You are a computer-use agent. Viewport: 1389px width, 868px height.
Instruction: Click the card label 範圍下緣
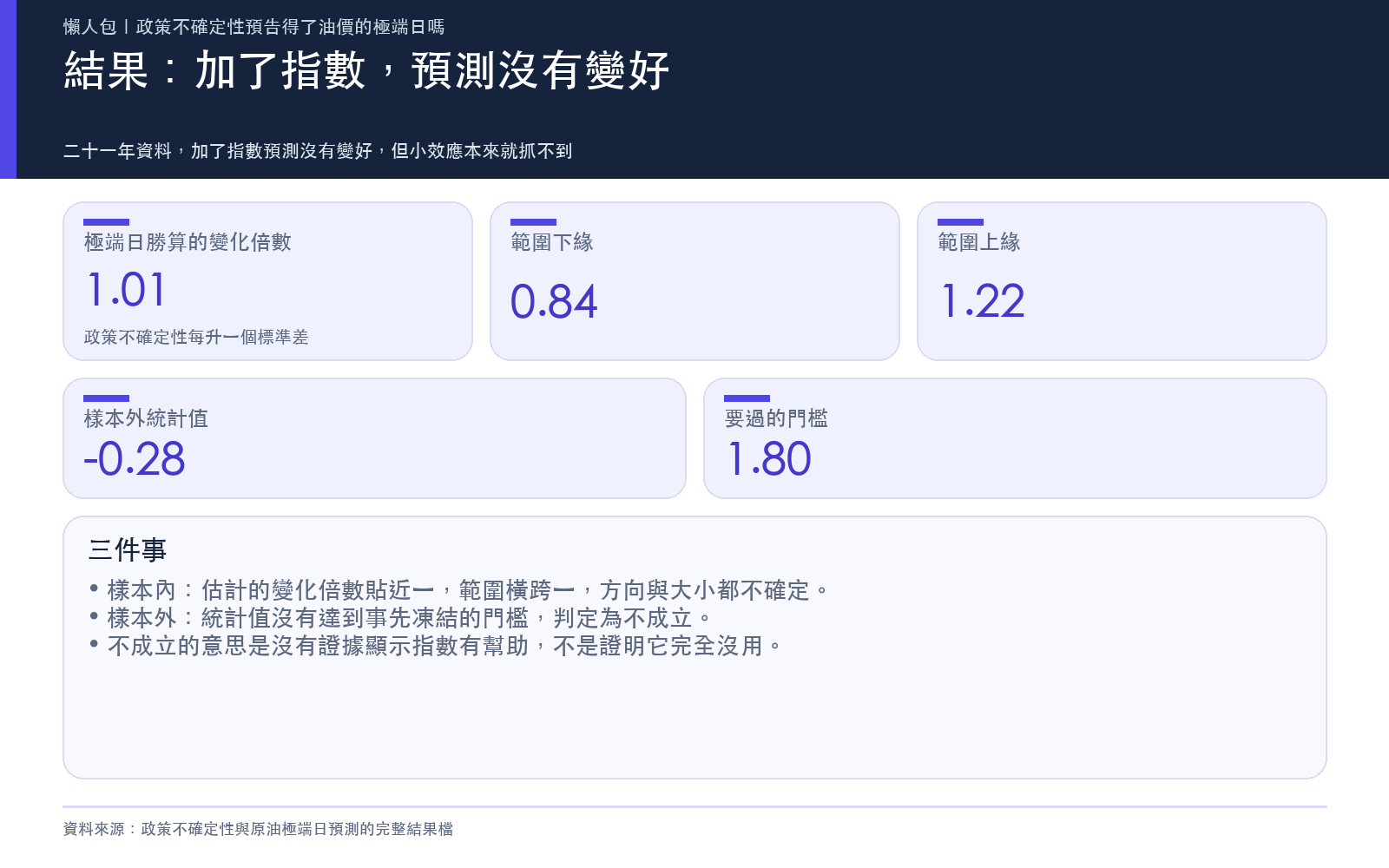552,242
